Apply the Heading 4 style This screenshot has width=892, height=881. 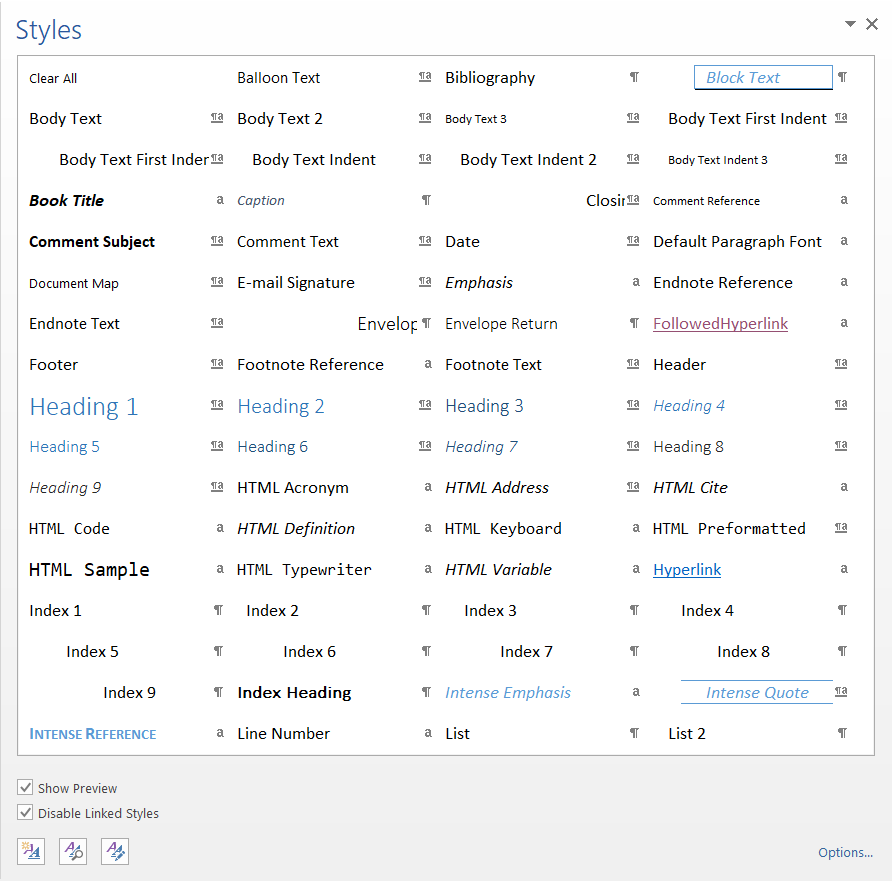tap(689, 406)
